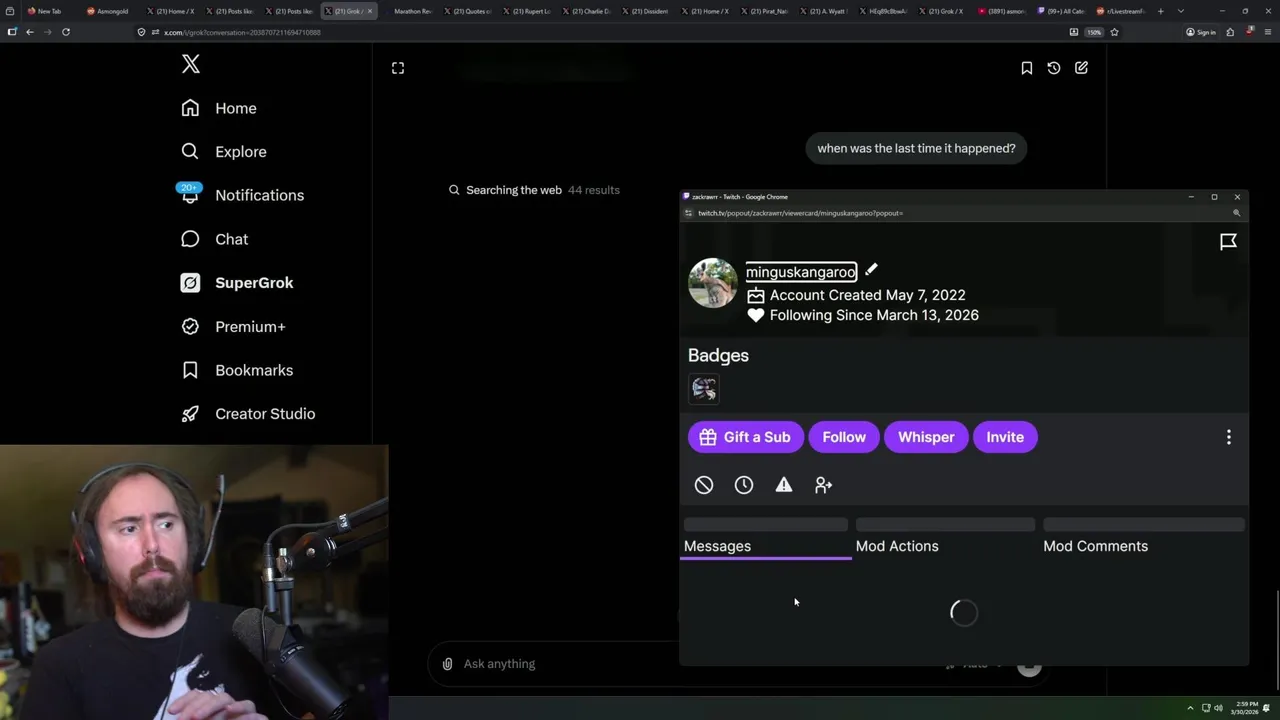Click zoom magnifier in Twitch popout address bar

[x=1237, y=213]
